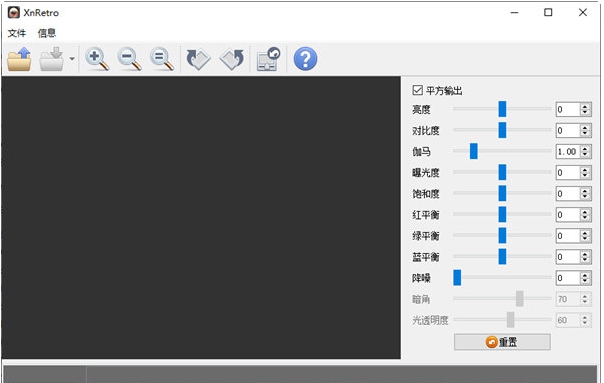Click the 亮度 slider handle
Viewport: 604px width, 383px height.
click(x=502, y=109)
